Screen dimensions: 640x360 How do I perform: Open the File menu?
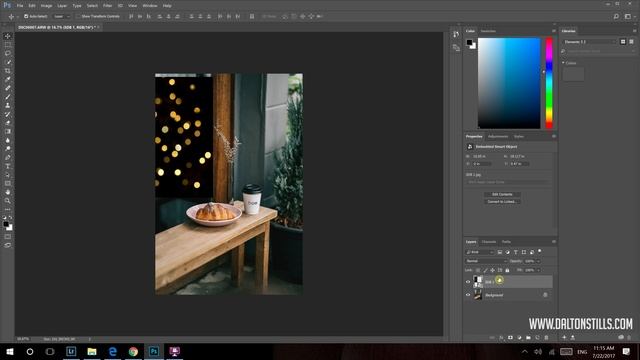(20, 6)
